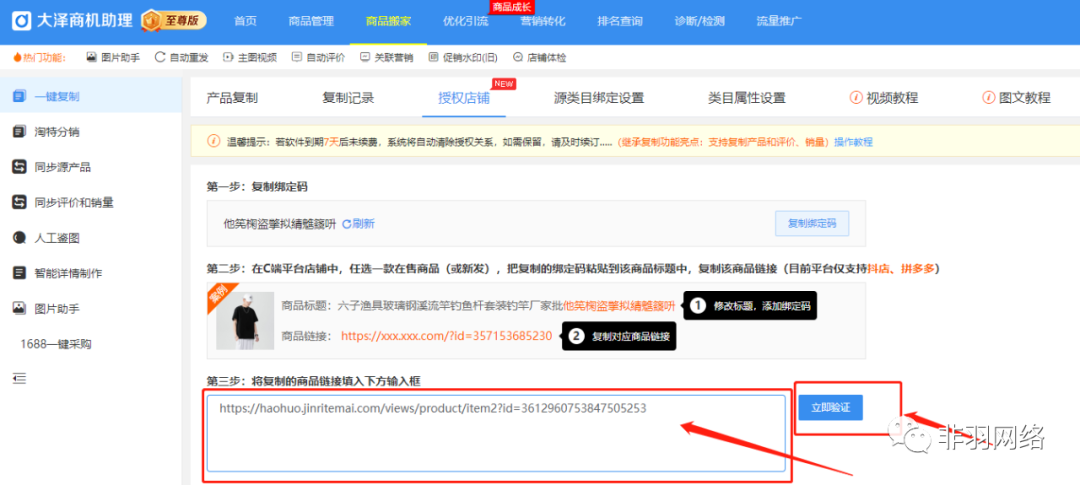
Task: Open 人工鉴图 in the left sidebar
Action: (56, 238)
